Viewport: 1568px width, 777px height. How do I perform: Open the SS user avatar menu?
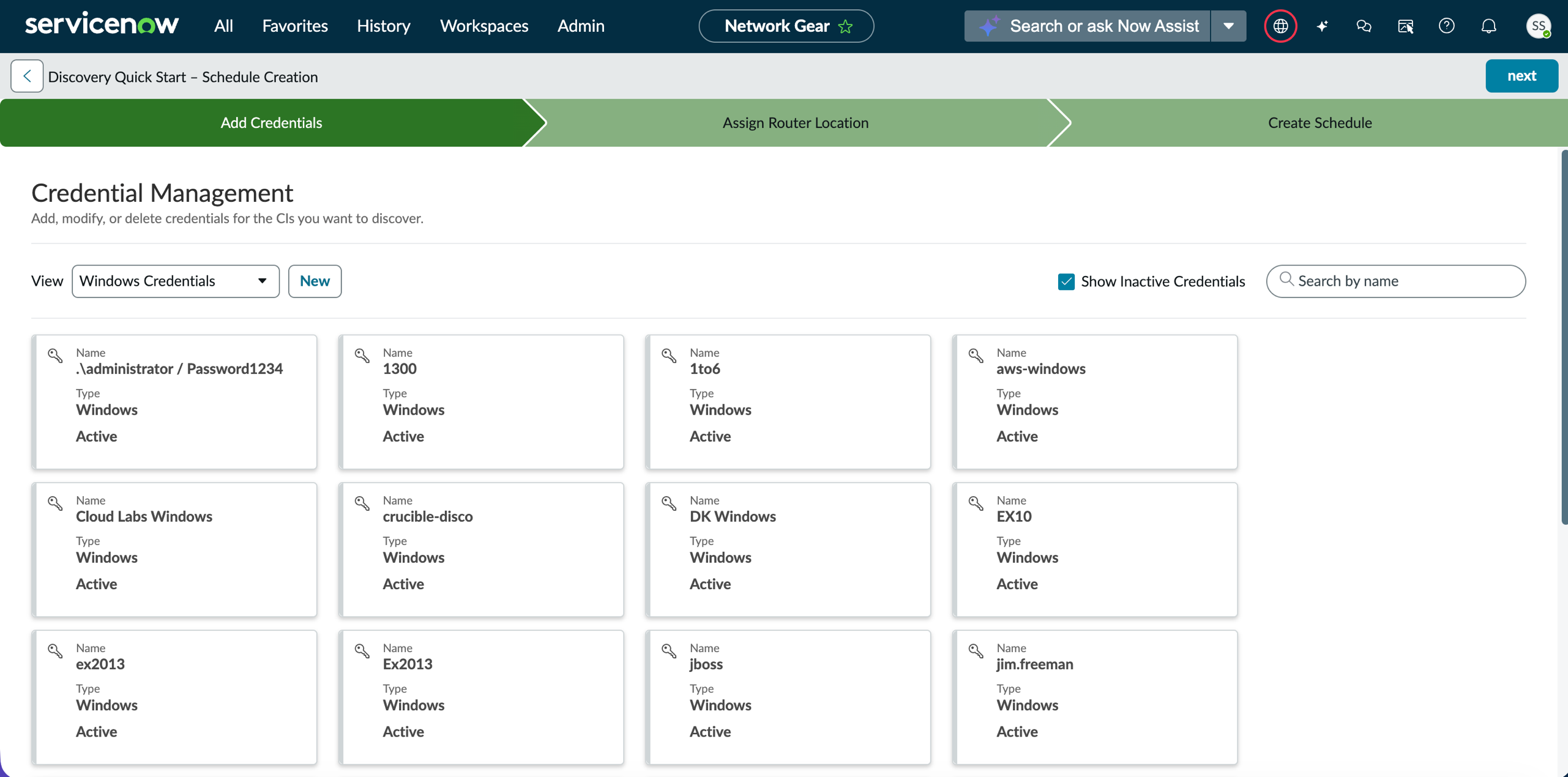pos(1538,26)
